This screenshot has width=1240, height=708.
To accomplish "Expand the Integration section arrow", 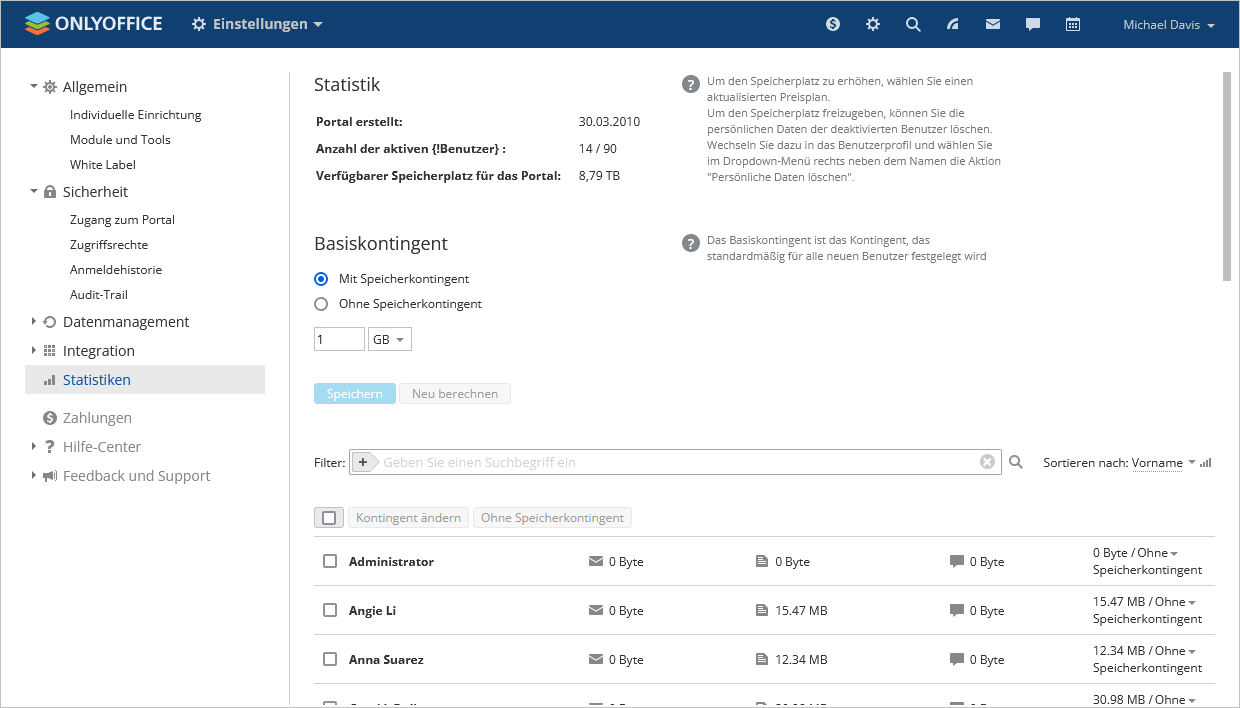I will [34, 351].
